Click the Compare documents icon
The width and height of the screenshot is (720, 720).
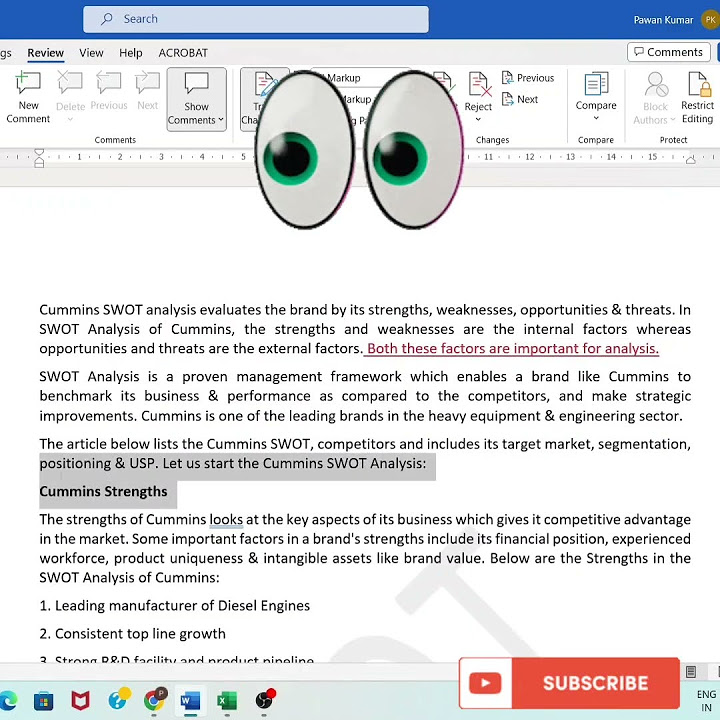click(x=596, y=84)
